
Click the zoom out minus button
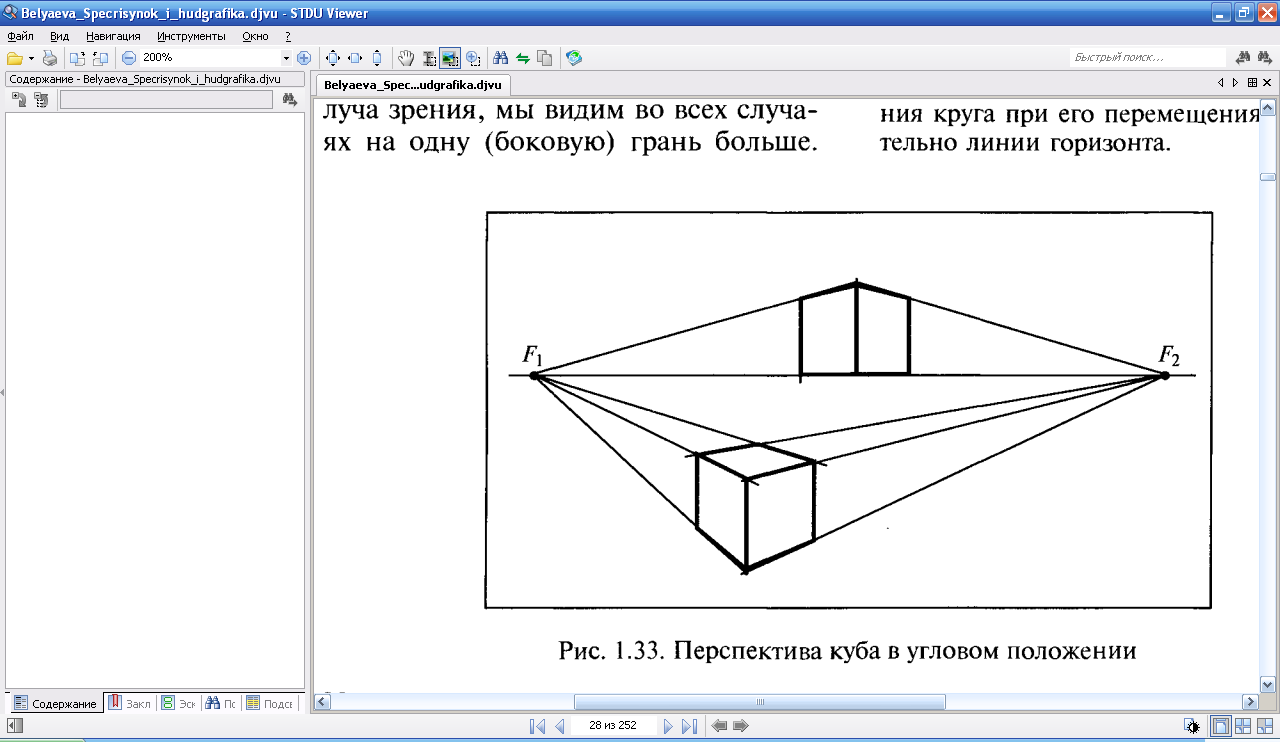(x=129, y=58)
